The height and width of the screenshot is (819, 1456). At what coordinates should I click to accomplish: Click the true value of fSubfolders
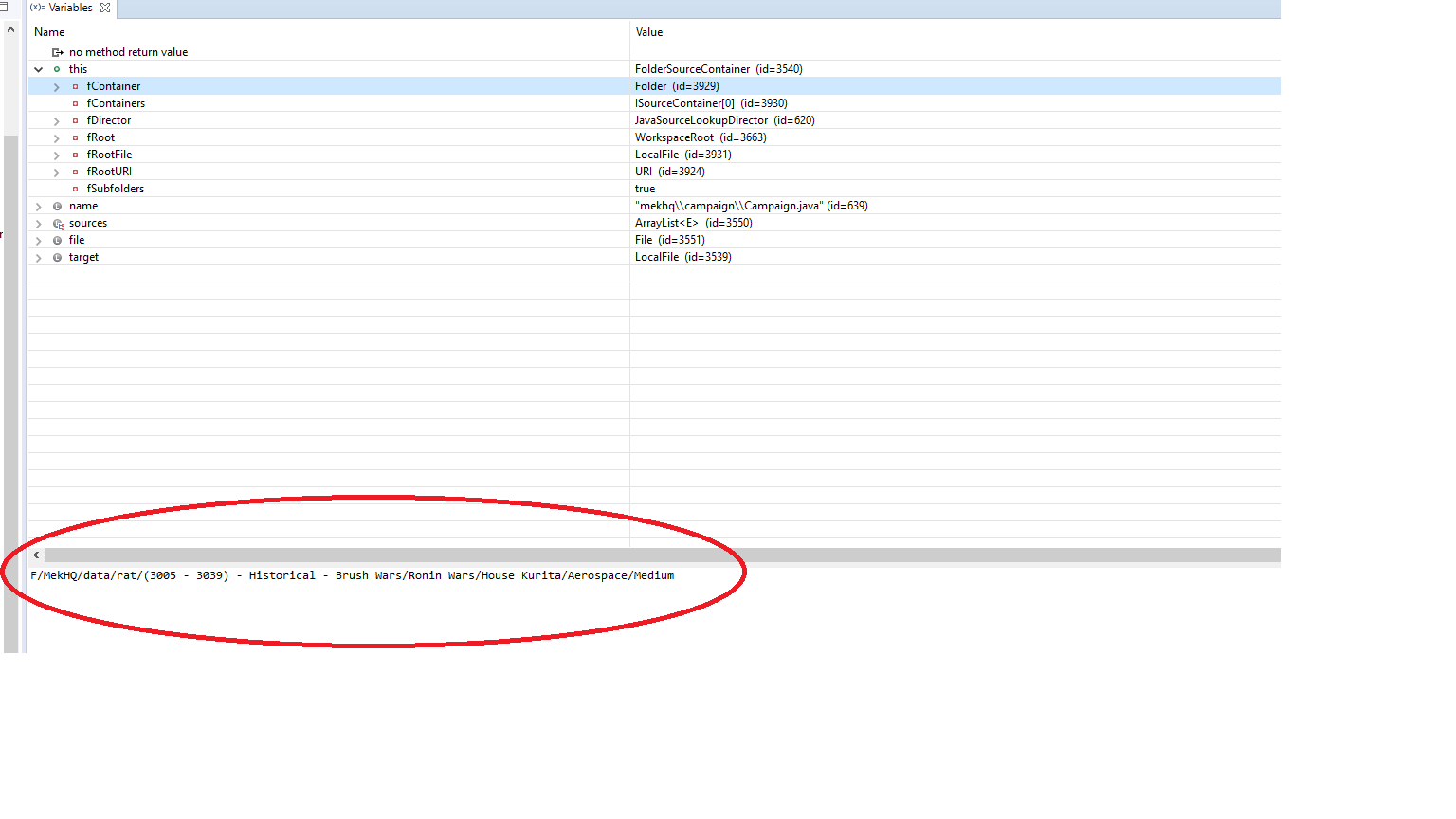click(x=645, y=189)
